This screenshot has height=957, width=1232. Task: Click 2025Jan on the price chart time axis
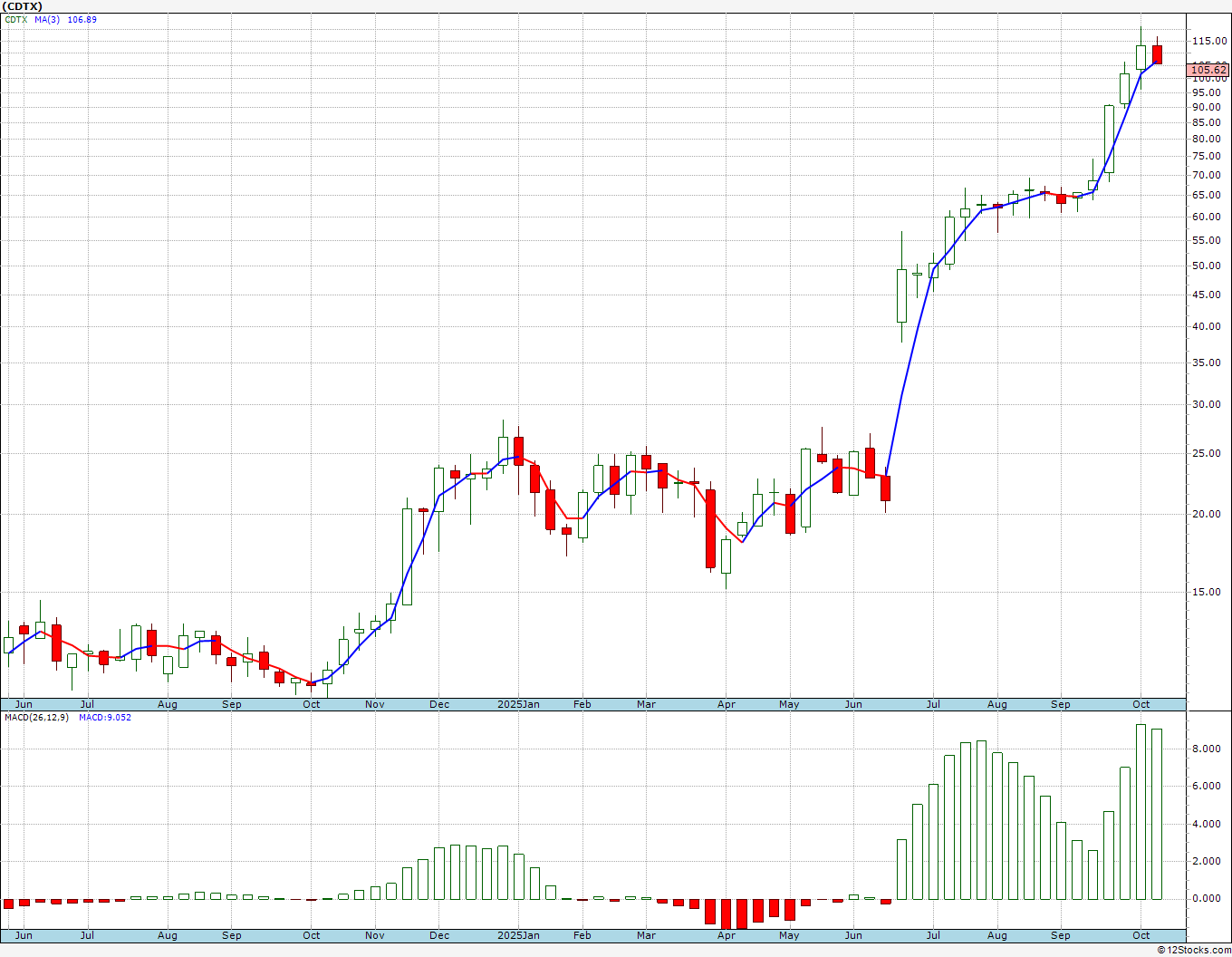click(x=519, y=704)
